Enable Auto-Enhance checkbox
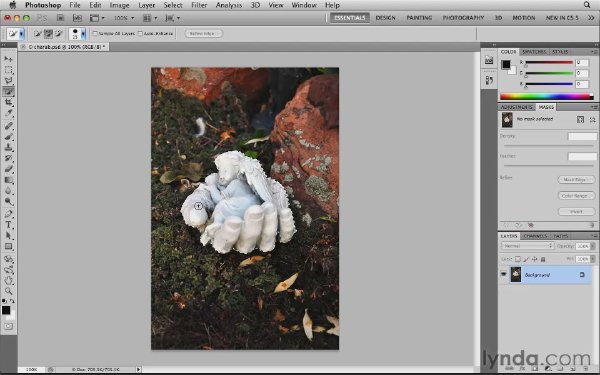Image resolution: width=600 pixels, height=375 pixels. tap(140, 34)
